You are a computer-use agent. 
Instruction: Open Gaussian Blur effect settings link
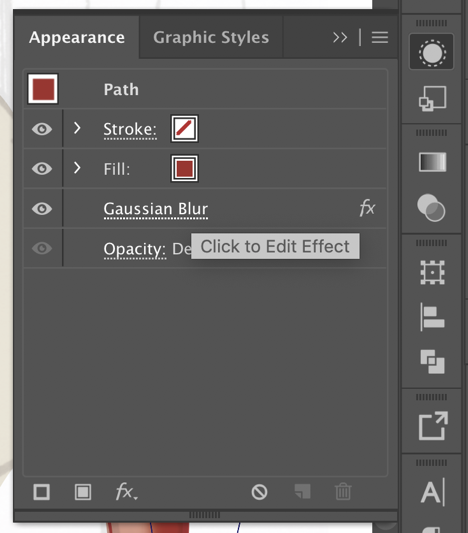point(156,209)
